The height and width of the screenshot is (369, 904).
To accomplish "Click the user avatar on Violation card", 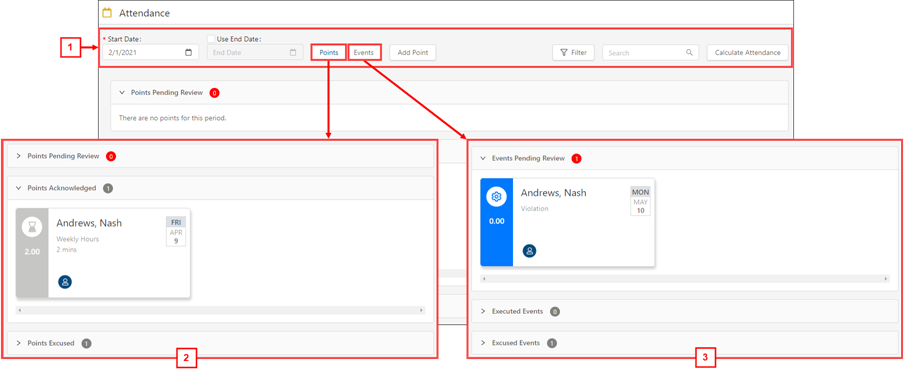I will [x=529, y=251].
